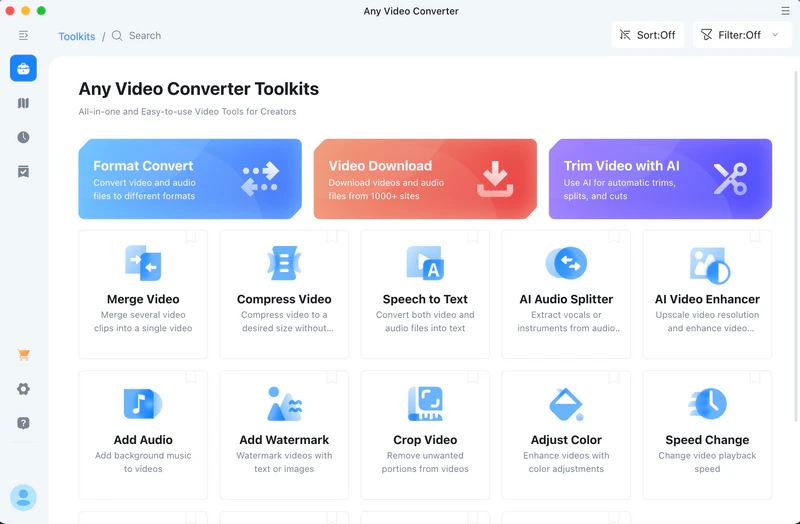The width and height of the screenshot is (800, 524).
Task: Open the Format Convert banner
Action: (x=190, y=179)
